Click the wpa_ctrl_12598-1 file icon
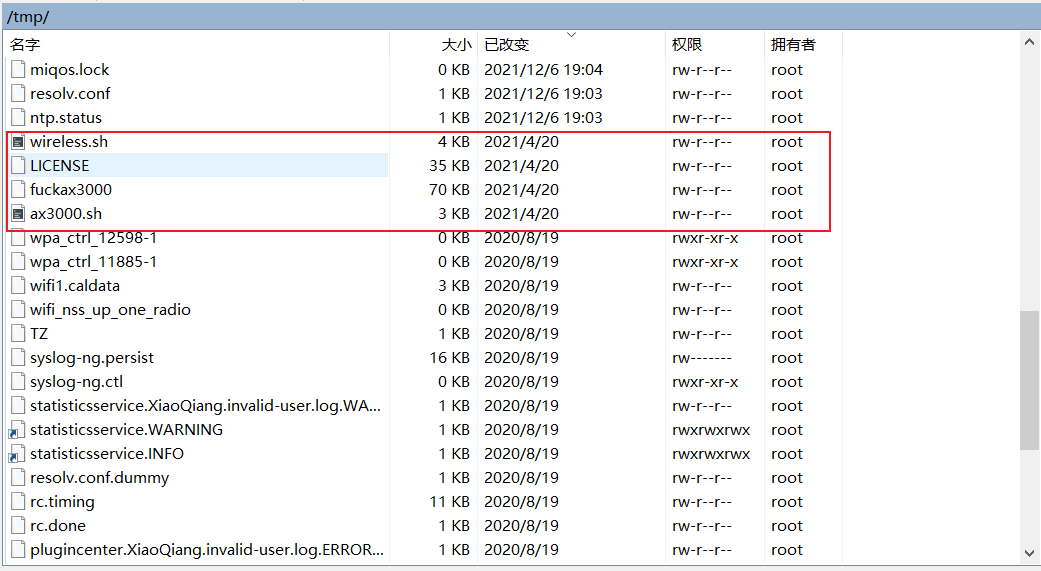The image size is (1041, 571). click(x=19, y=239)
